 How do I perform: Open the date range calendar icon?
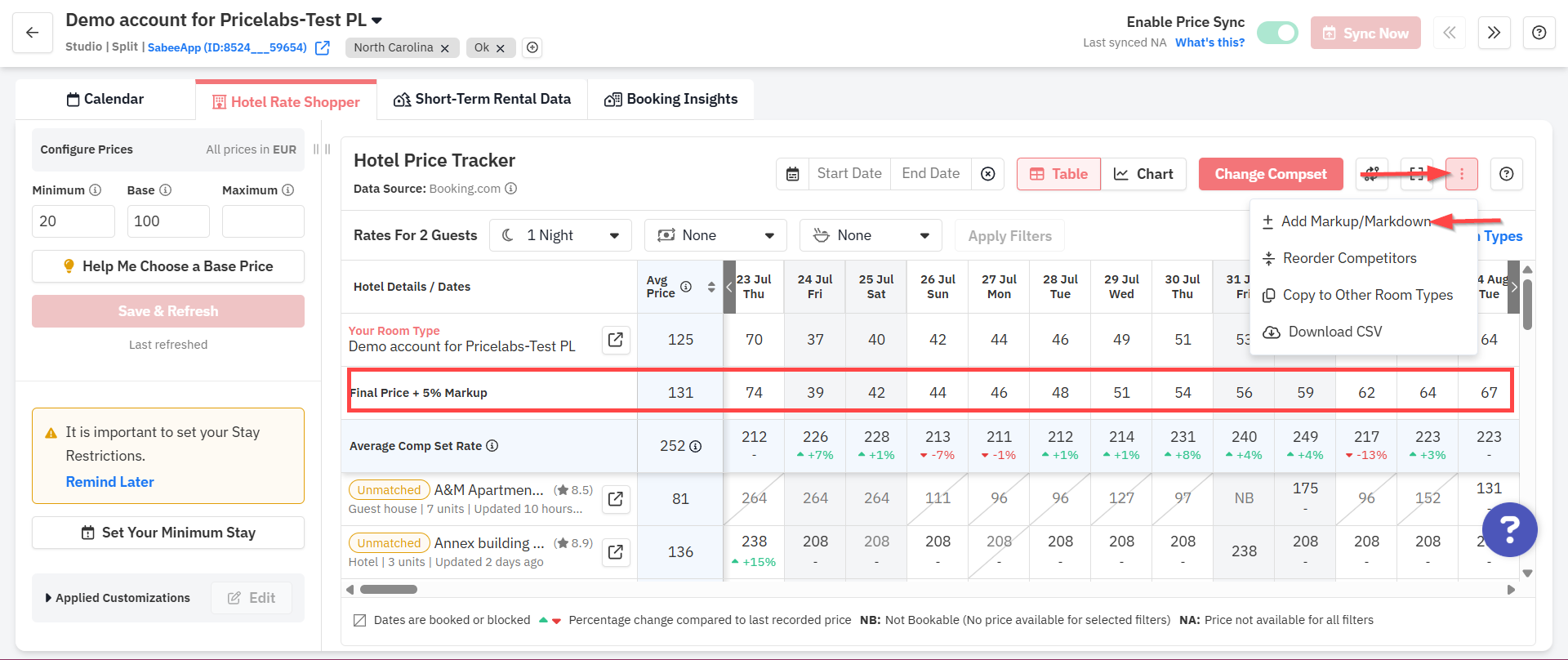click(x=792, y=174)
